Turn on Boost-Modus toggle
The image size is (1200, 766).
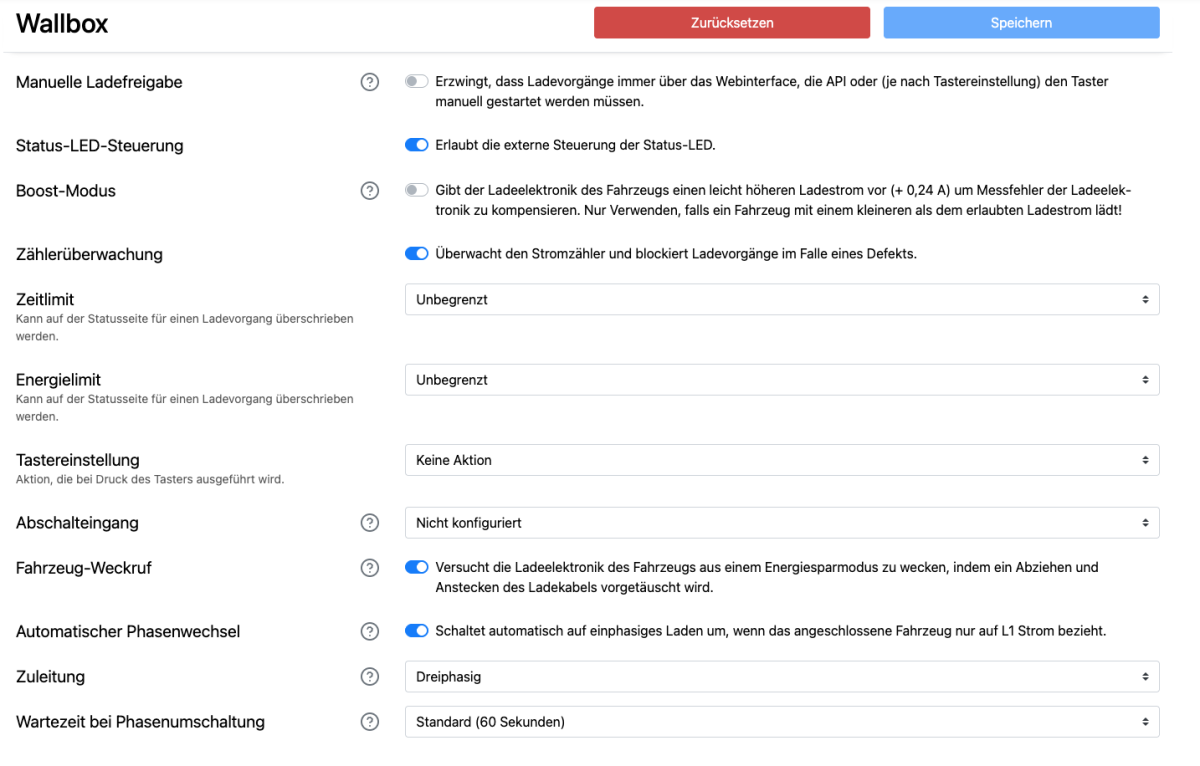[416, 191]
